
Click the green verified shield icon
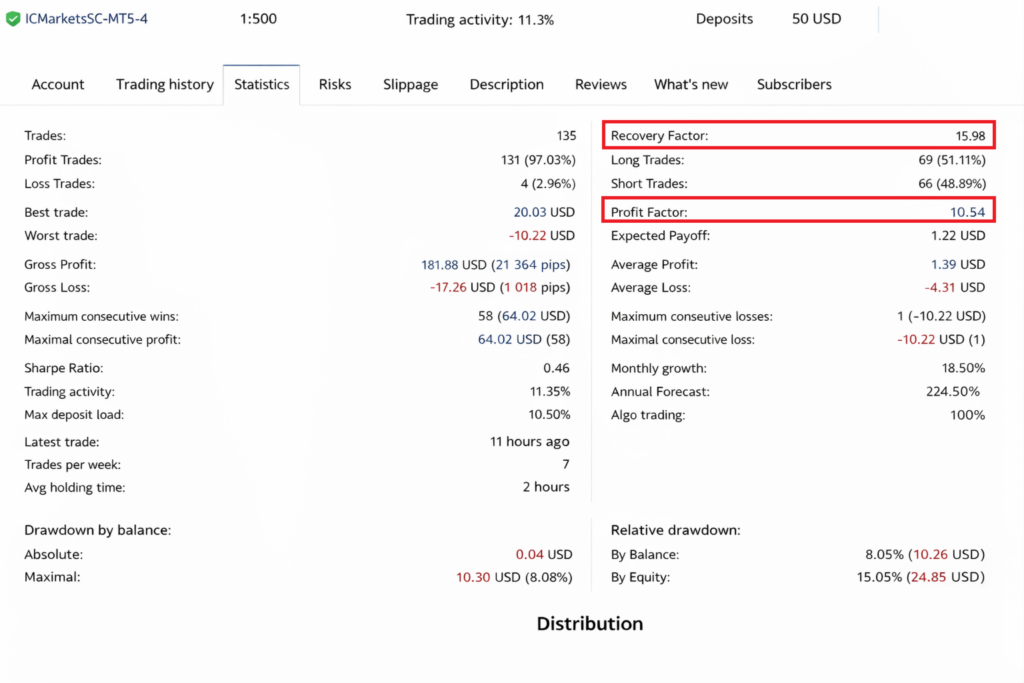coord(12,19)
